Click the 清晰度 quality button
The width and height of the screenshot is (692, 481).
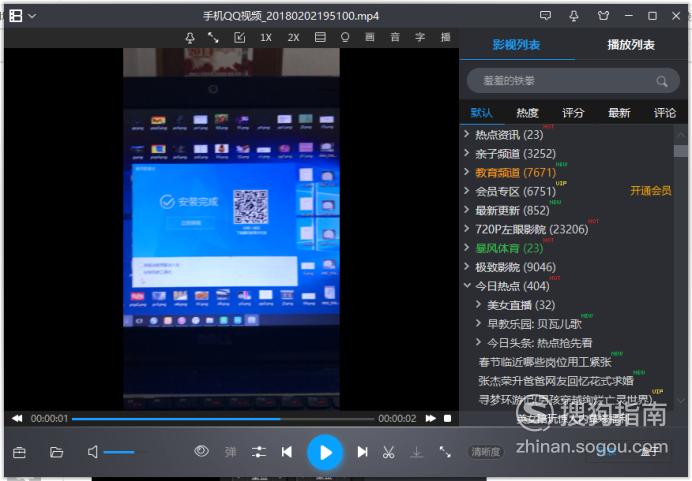(x=485, y=452)
